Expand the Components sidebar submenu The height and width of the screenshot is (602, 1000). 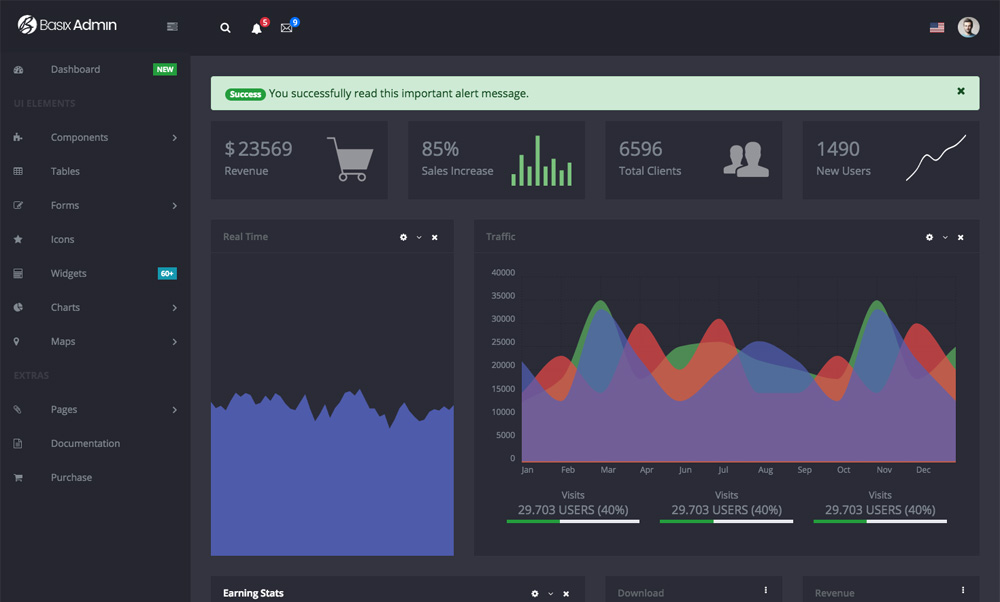coord(95,137)
